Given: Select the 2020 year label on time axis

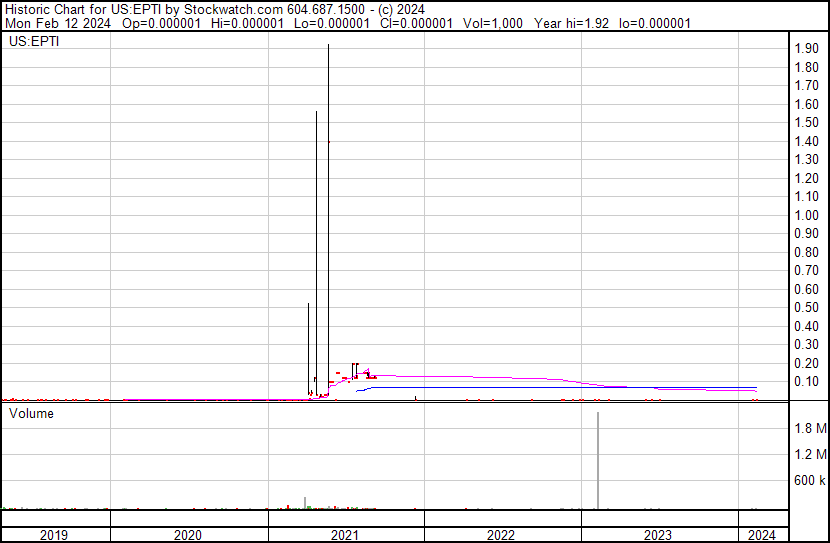Looking at the screenshot, I should (x=188, y=535).
